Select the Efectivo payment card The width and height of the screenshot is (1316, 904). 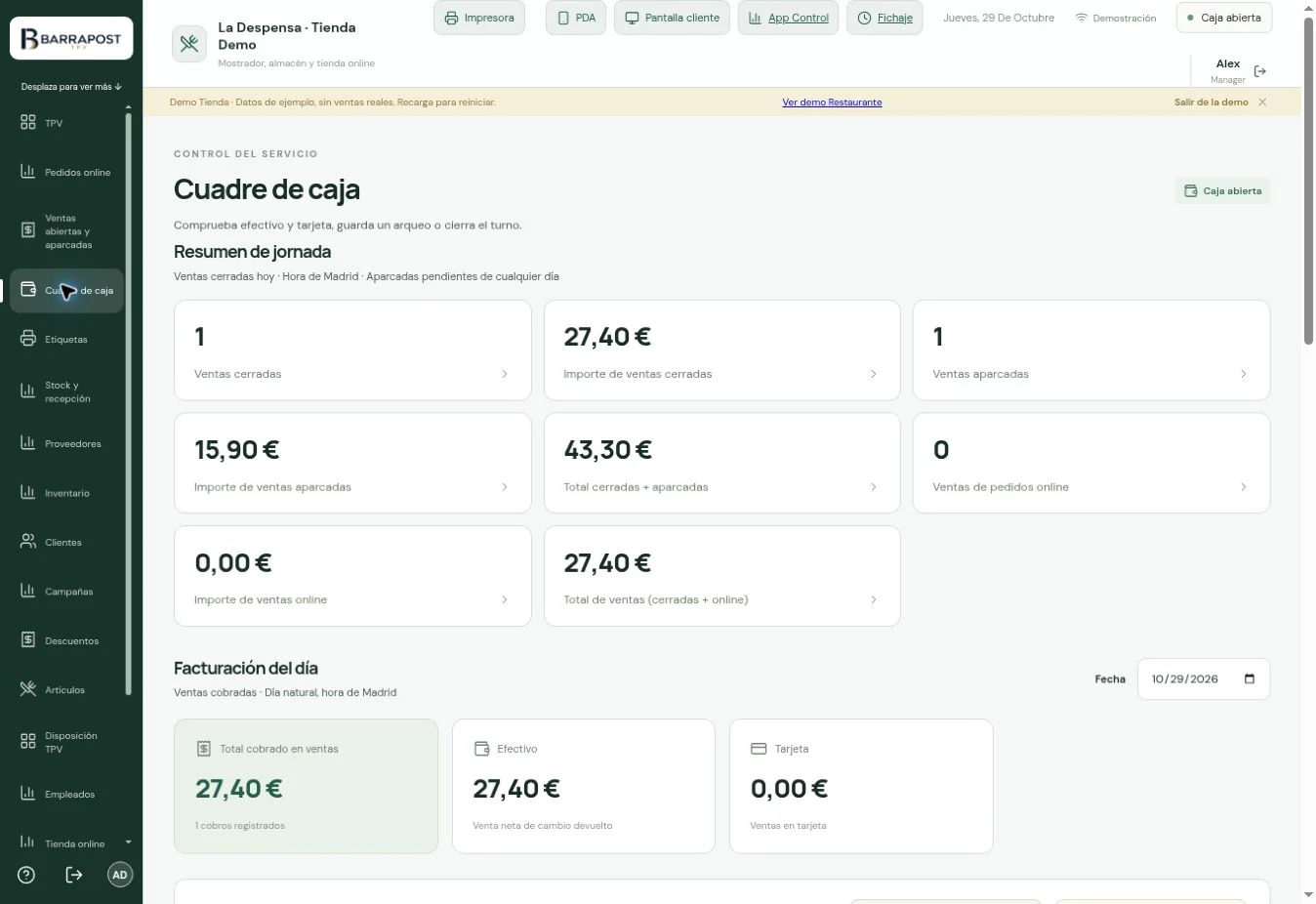584,787
